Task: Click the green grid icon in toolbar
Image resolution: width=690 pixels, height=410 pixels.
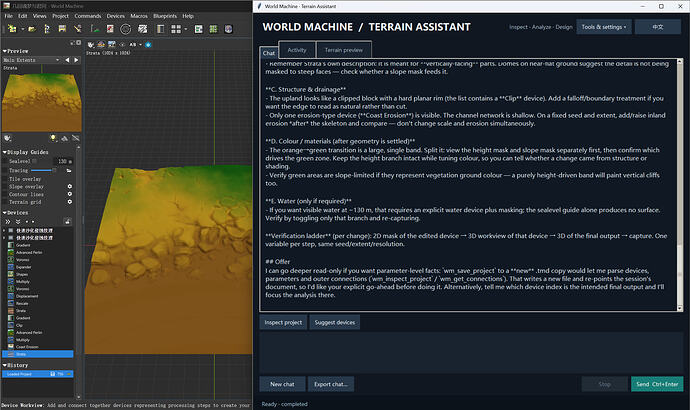Action: pos(213,29)
